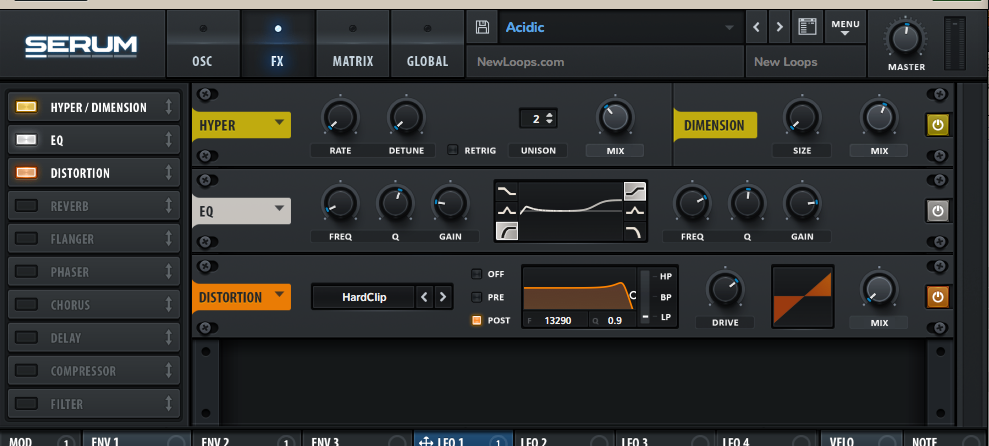
Task: Click the distortion filter type HP/BP/LP slider
Action: pyautogui.click(x=645, y=296)
